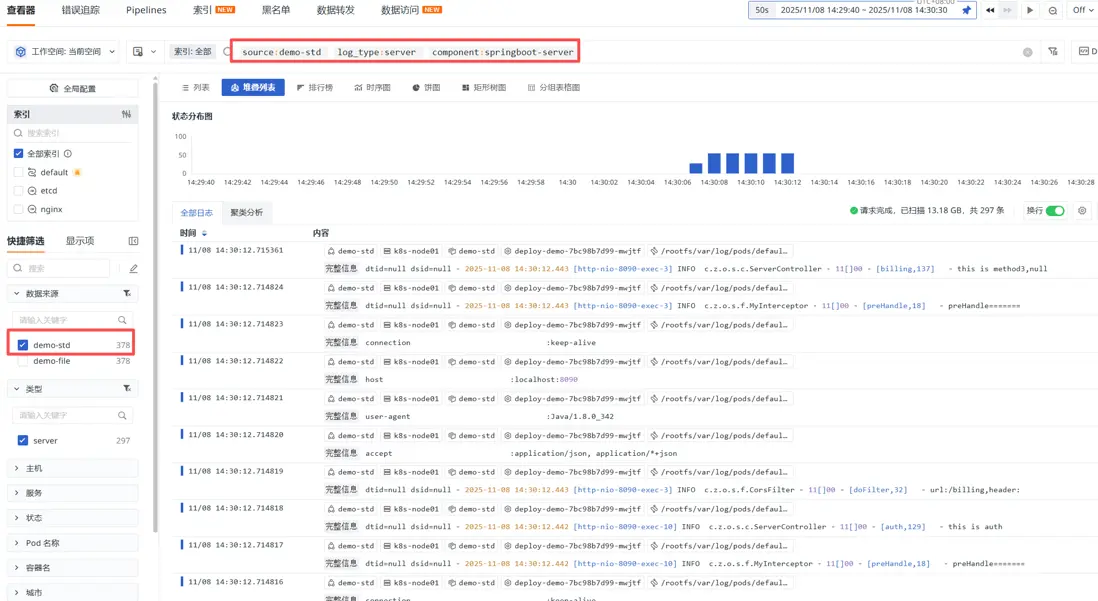
Task: Clear the search query with the X icon
Action: (1027, 52)
